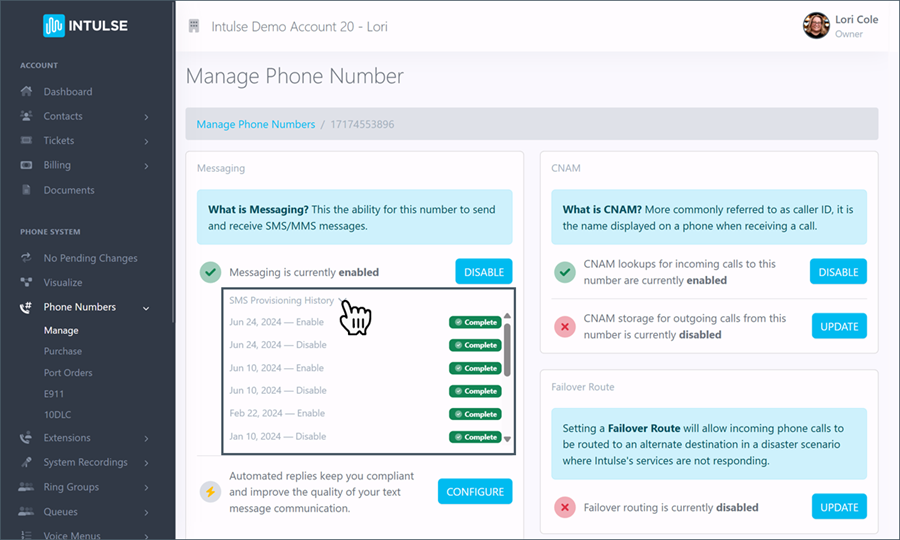
Task: Click the Queues group icon
Action: click(x=26, y=511)
